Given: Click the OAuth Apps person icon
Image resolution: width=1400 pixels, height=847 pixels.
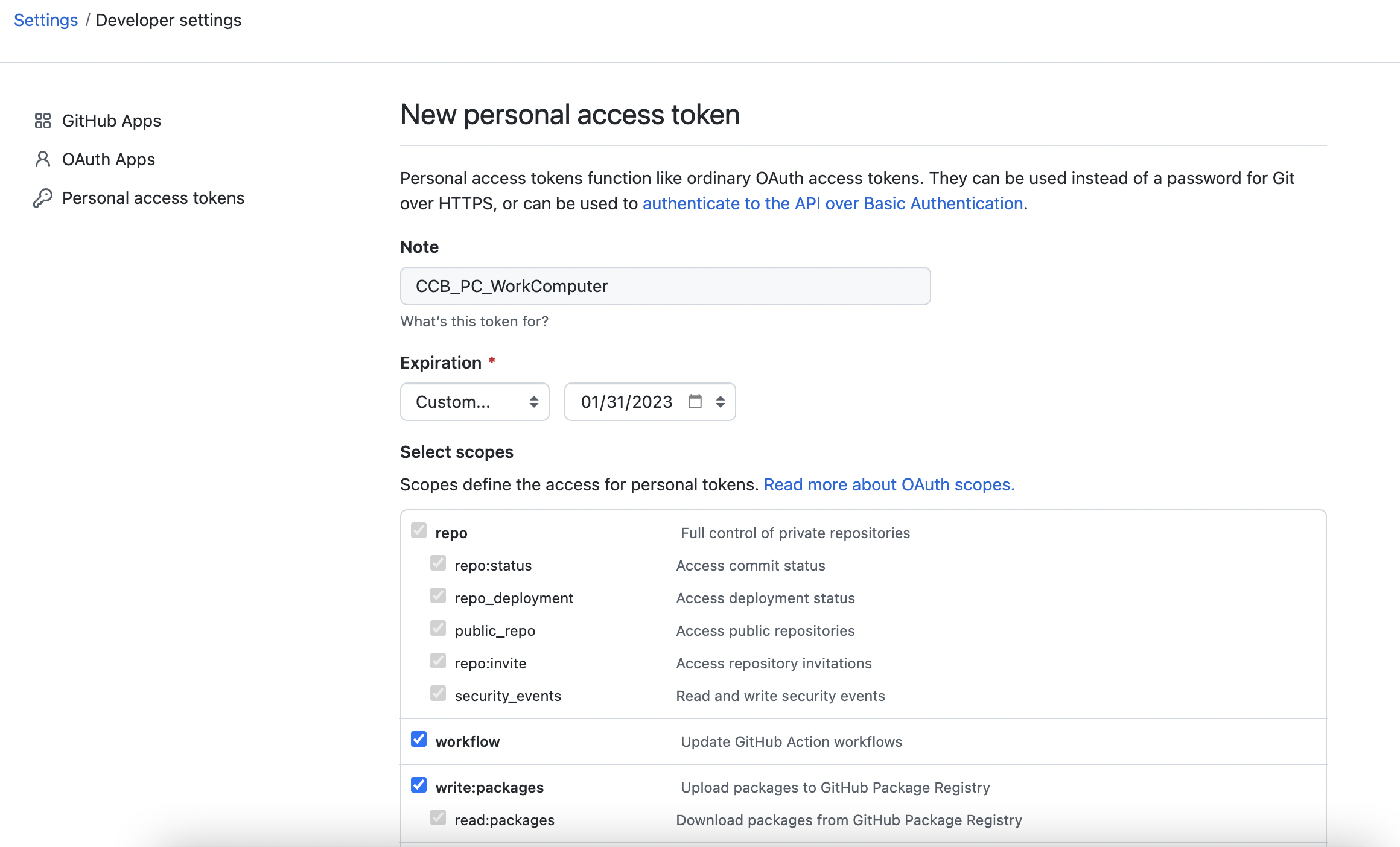Looking at the screenshot, I should [x=43, y=159].
